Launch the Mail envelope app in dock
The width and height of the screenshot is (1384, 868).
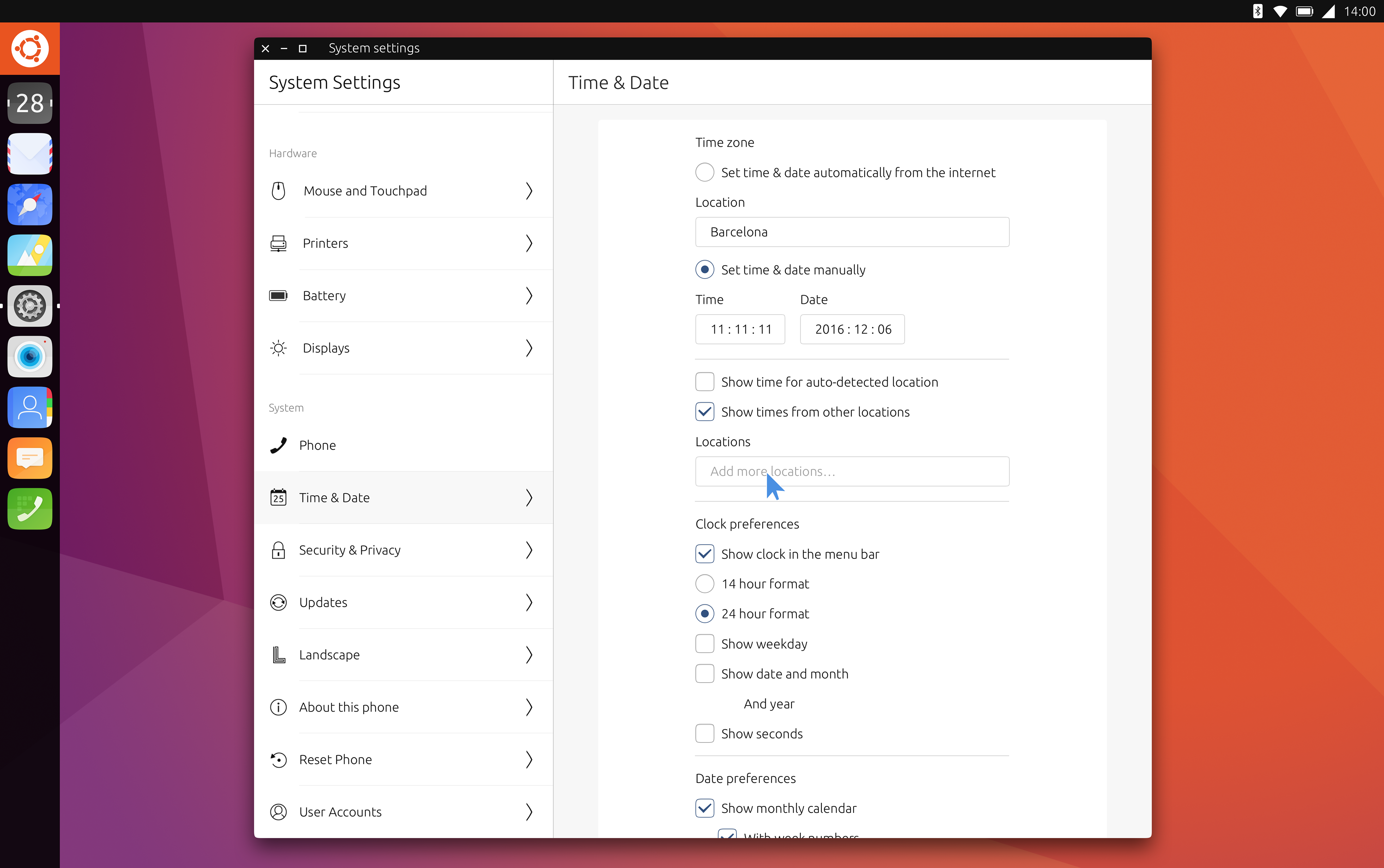click(30, 154)
